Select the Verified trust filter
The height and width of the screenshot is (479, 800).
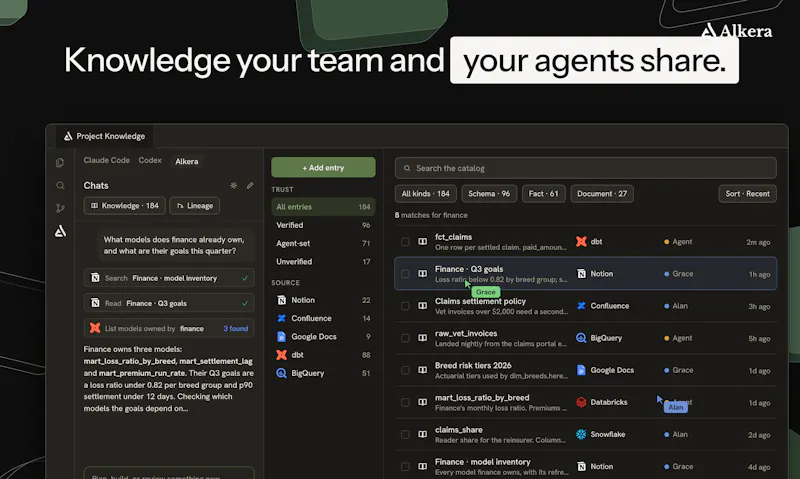(323, 225)
